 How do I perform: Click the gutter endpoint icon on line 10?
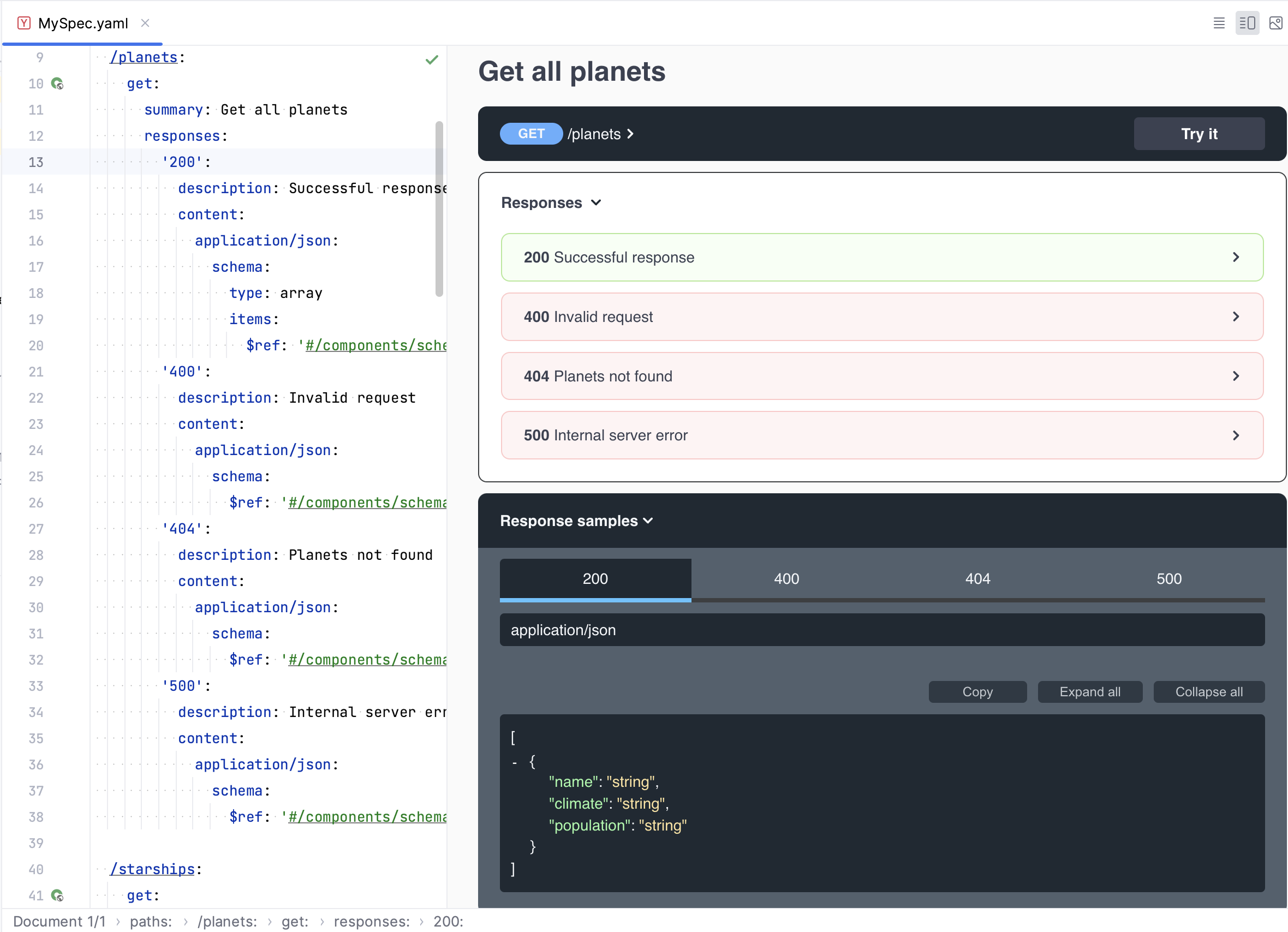(57, 83)
